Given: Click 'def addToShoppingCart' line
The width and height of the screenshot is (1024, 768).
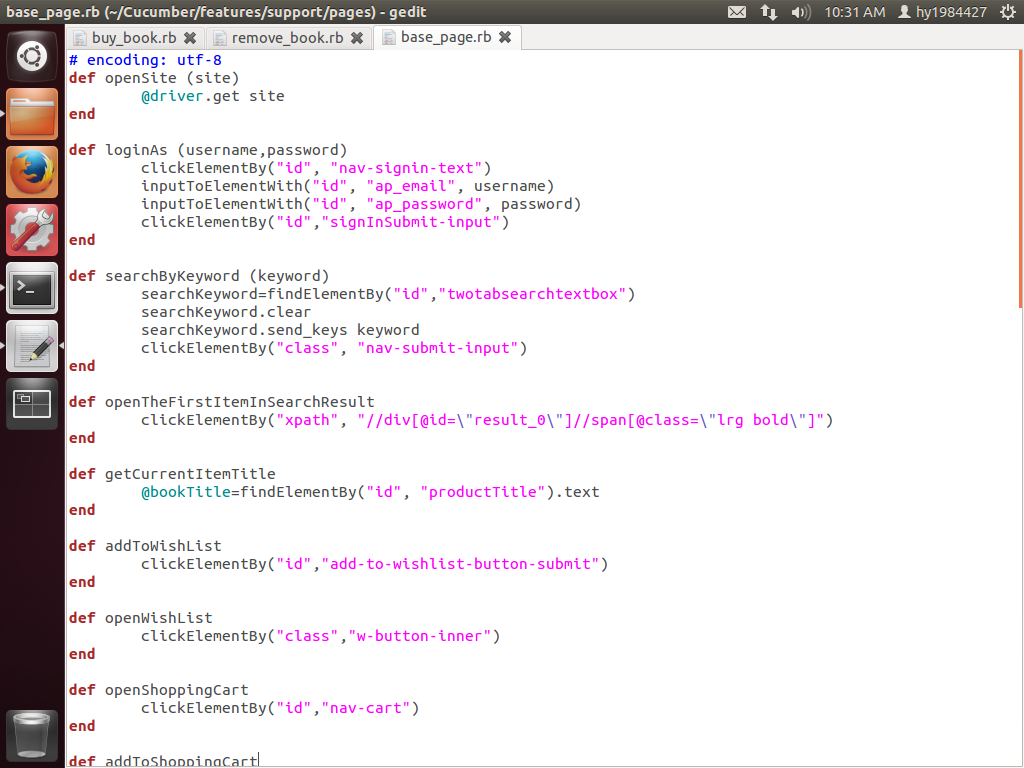Looking at the screenshot, I should tap(163, 760).
